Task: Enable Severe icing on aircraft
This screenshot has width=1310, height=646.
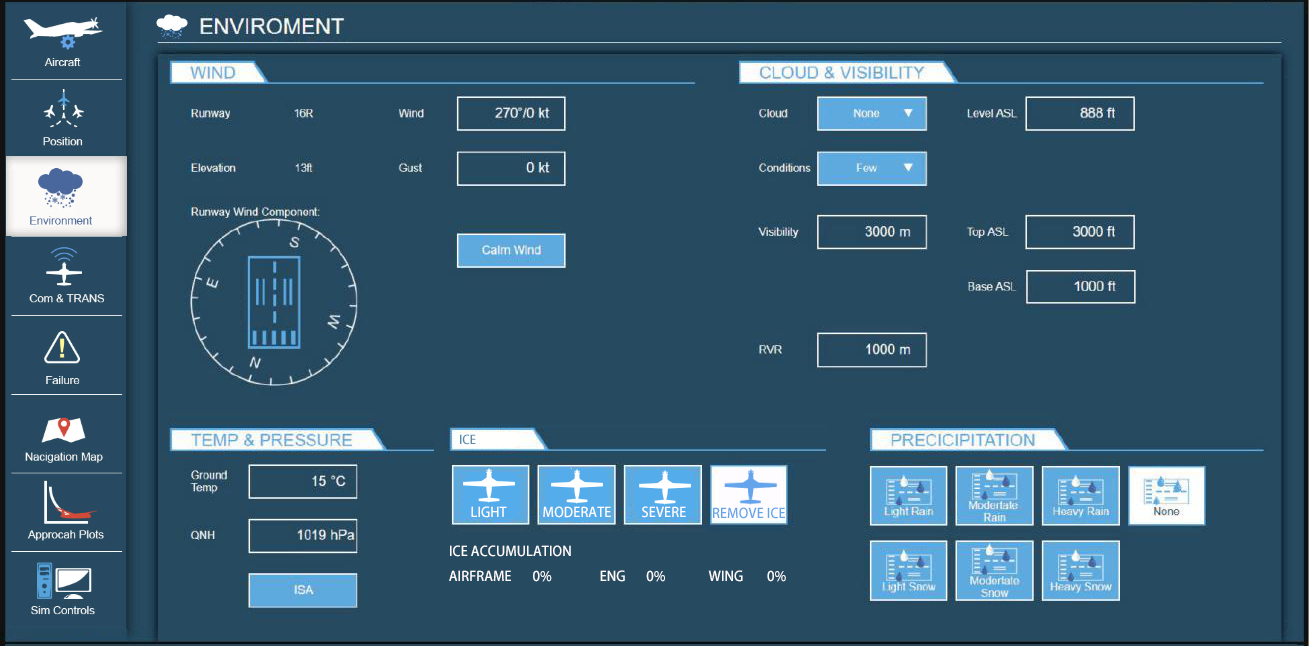Action: (662, 495)
